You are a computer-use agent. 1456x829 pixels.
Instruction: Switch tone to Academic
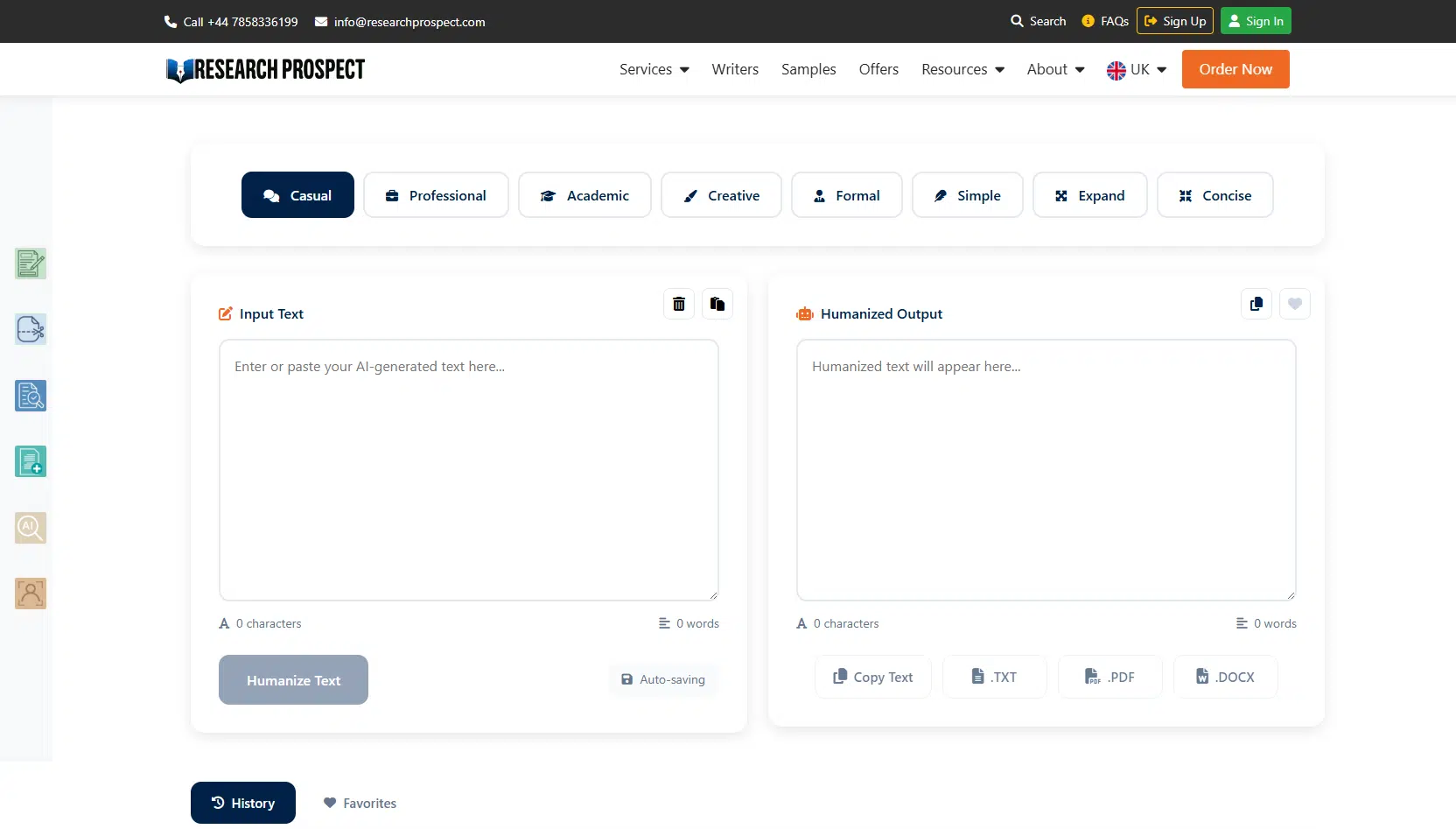point(584,195)
